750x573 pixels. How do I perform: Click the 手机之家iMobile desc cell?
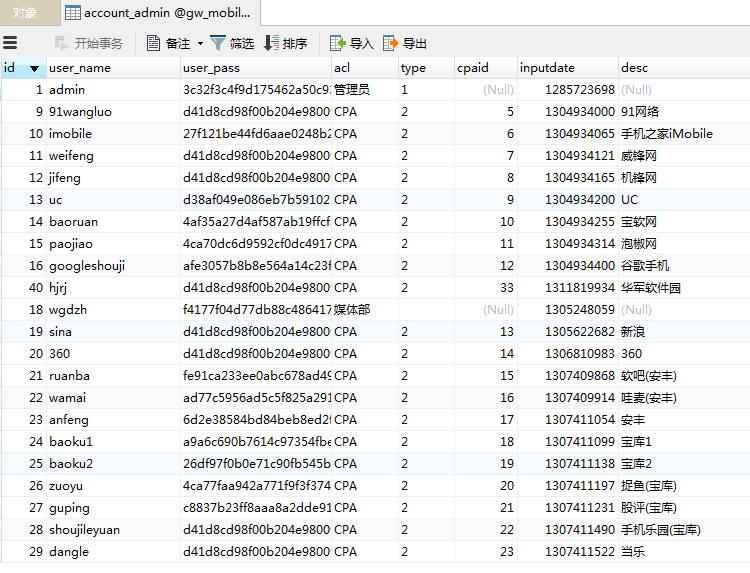(x=684, y=133)
